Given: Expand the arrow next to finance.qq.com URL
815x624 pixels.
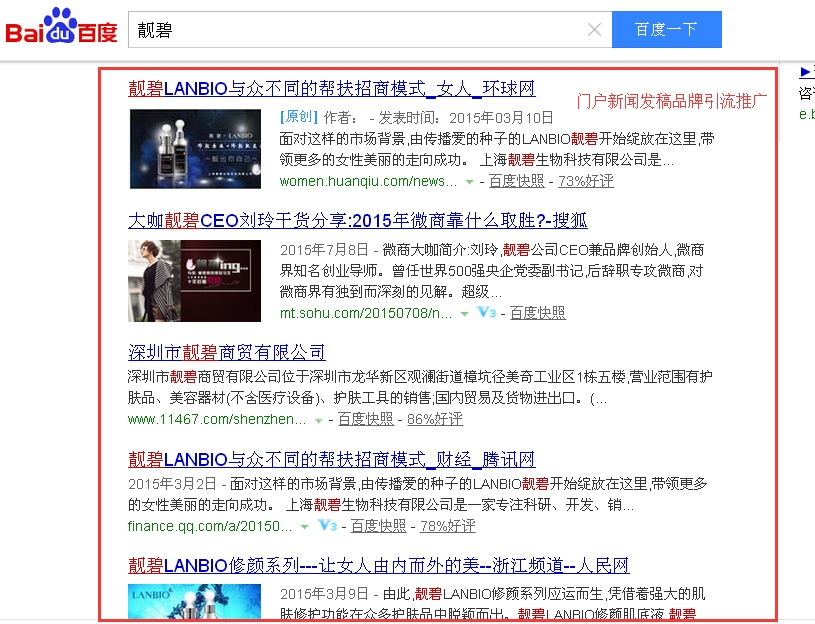Looking at the screenshot, I should 305,526.
